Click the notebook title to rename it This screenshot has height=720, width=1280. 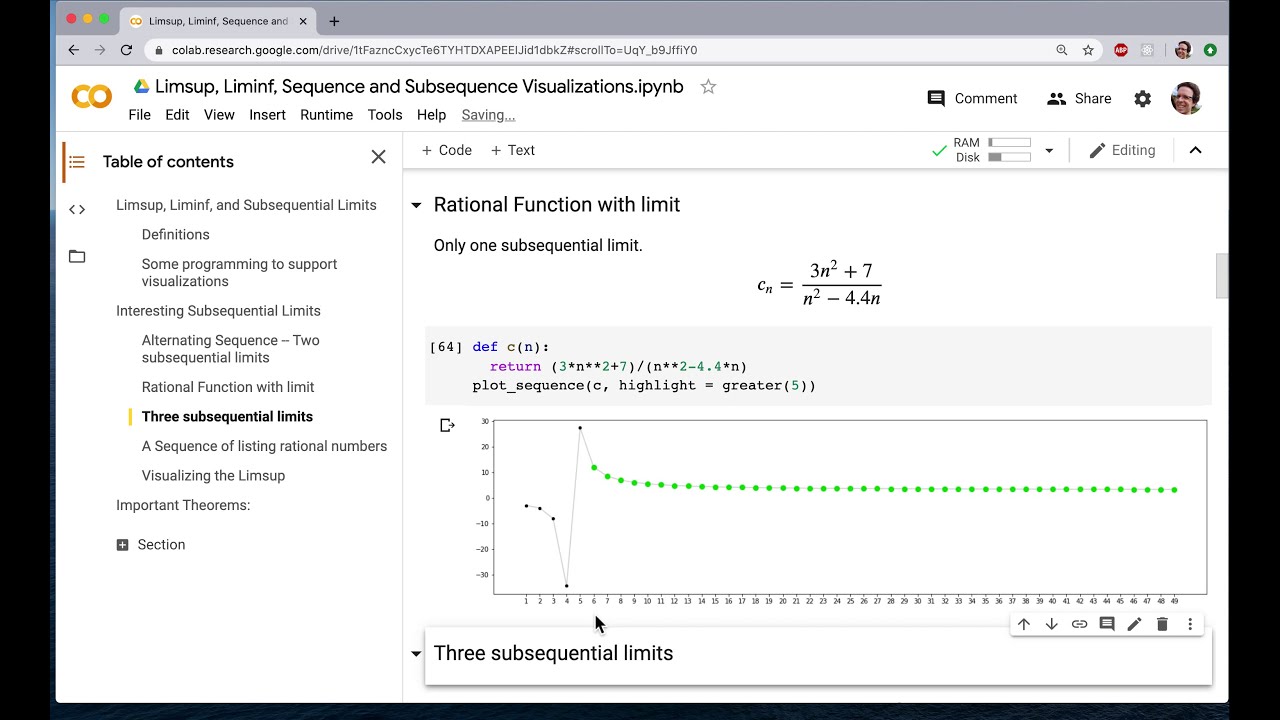pyautogui.click(x=419, y=87)
